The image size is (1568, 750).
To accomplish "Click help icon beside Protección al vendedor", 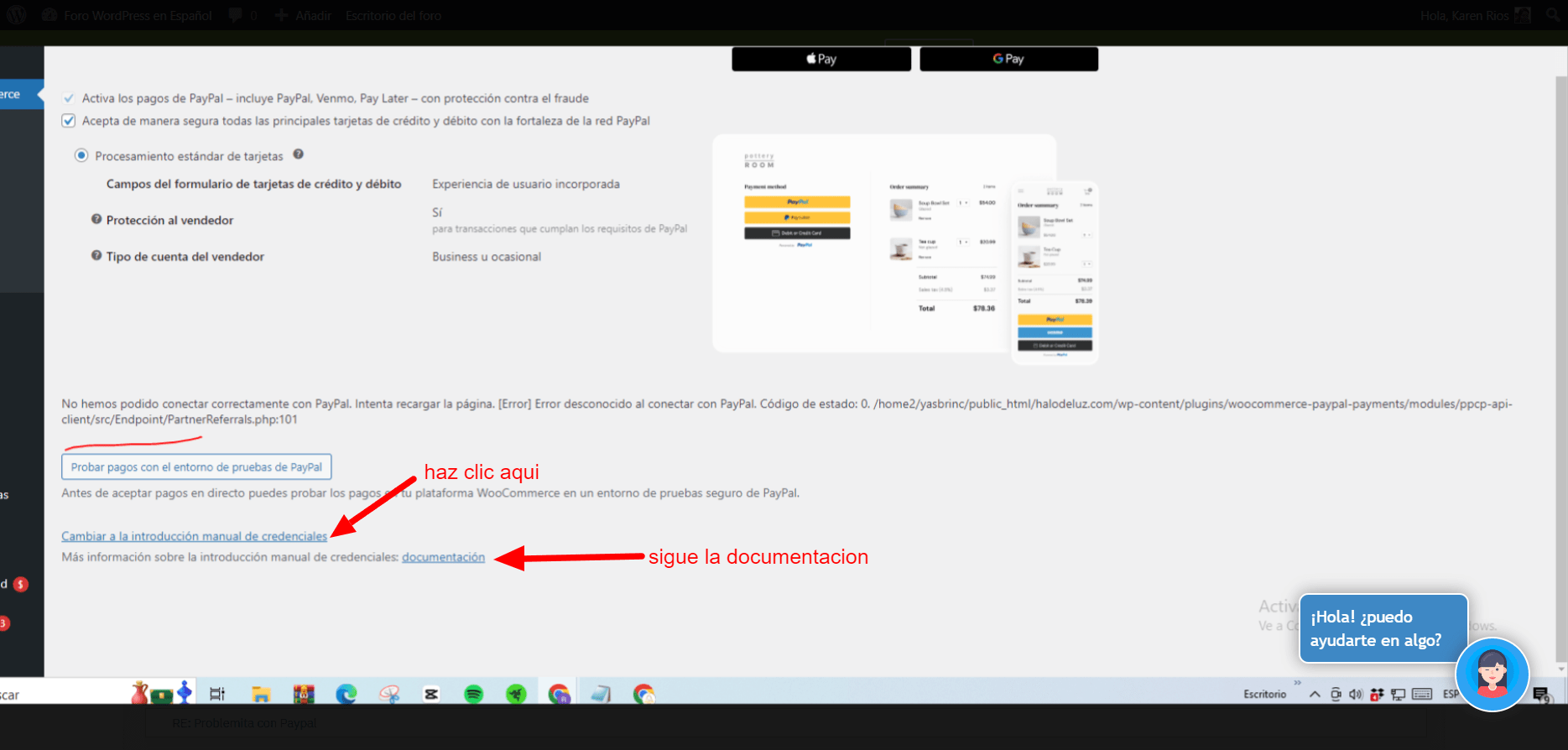I will tap(96, 219).
